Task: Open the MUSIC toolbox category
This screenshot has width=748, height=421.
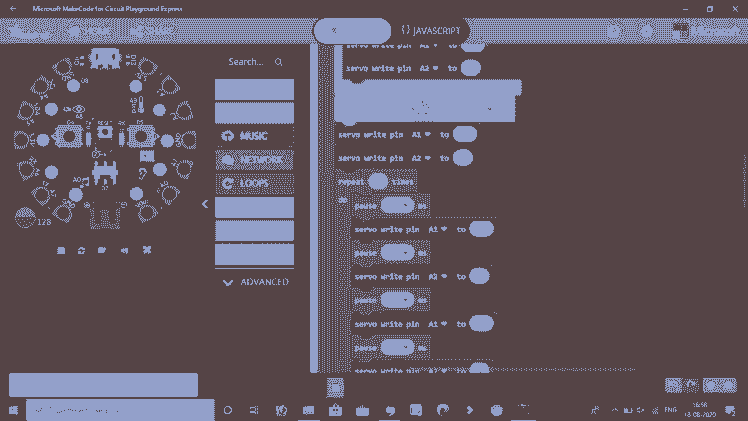Action: (254, 136)
